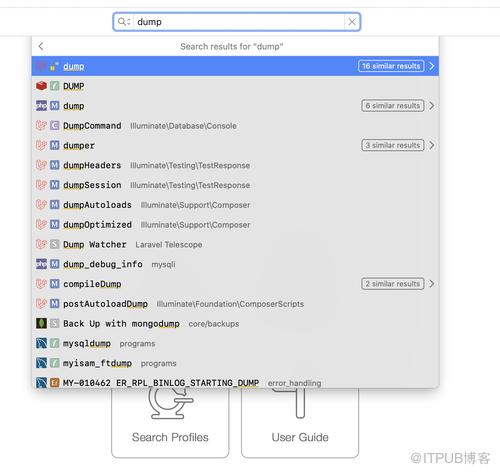Image resolution: width=500 pixels, height=473 pixels.
Task: Clear the search field with X button
Action: (352, 22)
